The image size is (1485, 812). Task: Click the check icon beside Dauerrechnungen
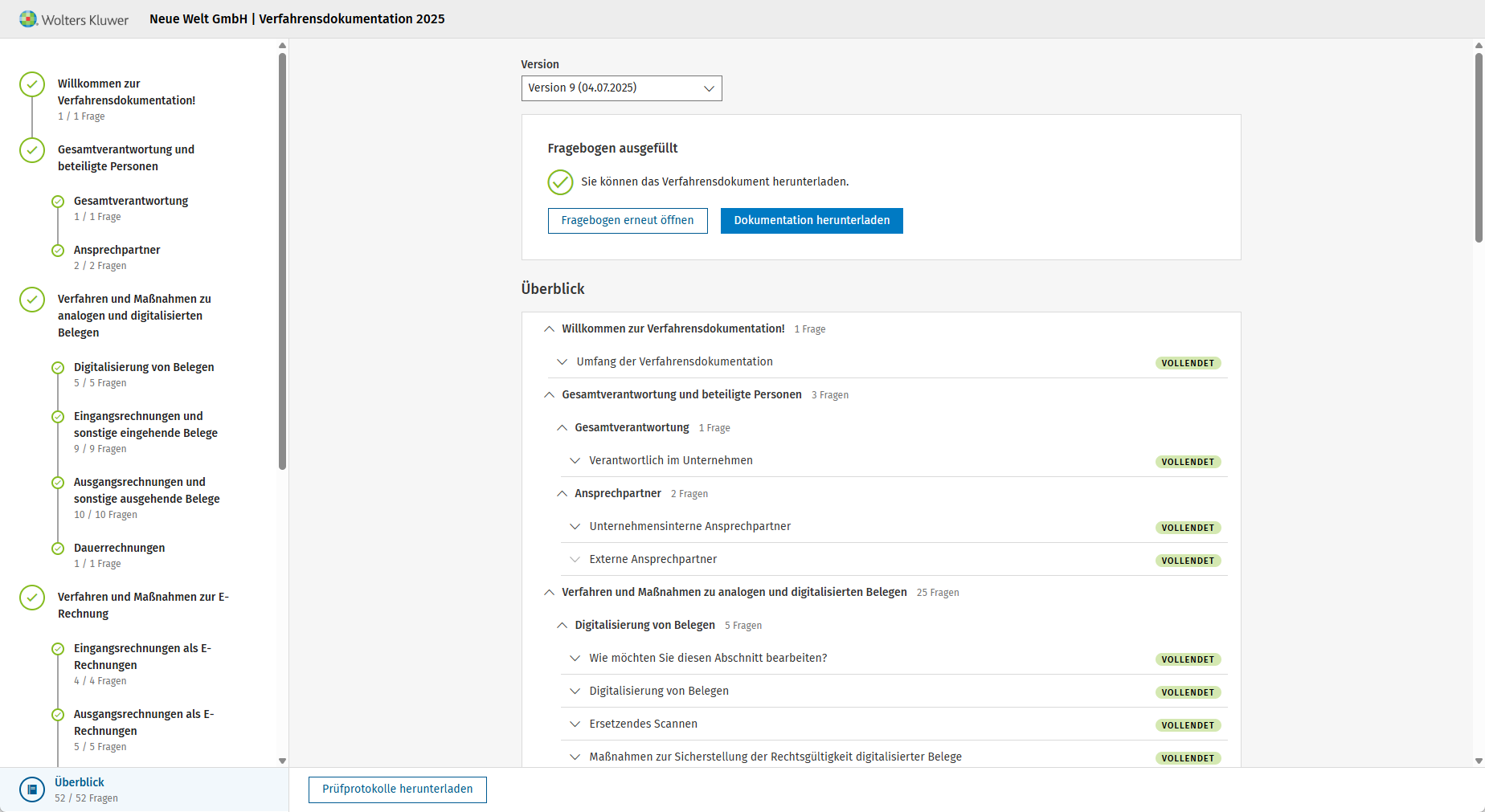[58, 549]
